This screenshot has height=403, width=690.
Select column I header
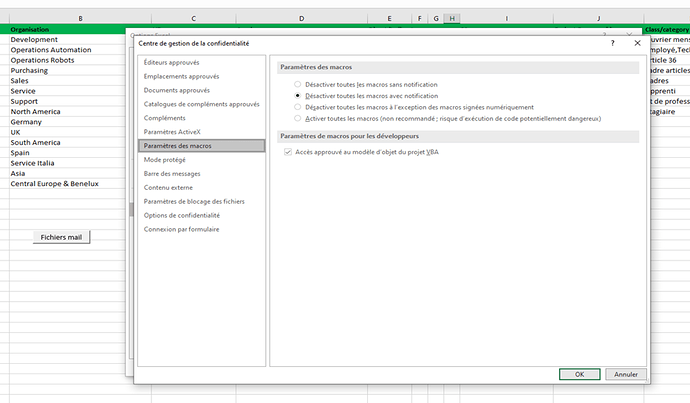[x=506, y=18]
